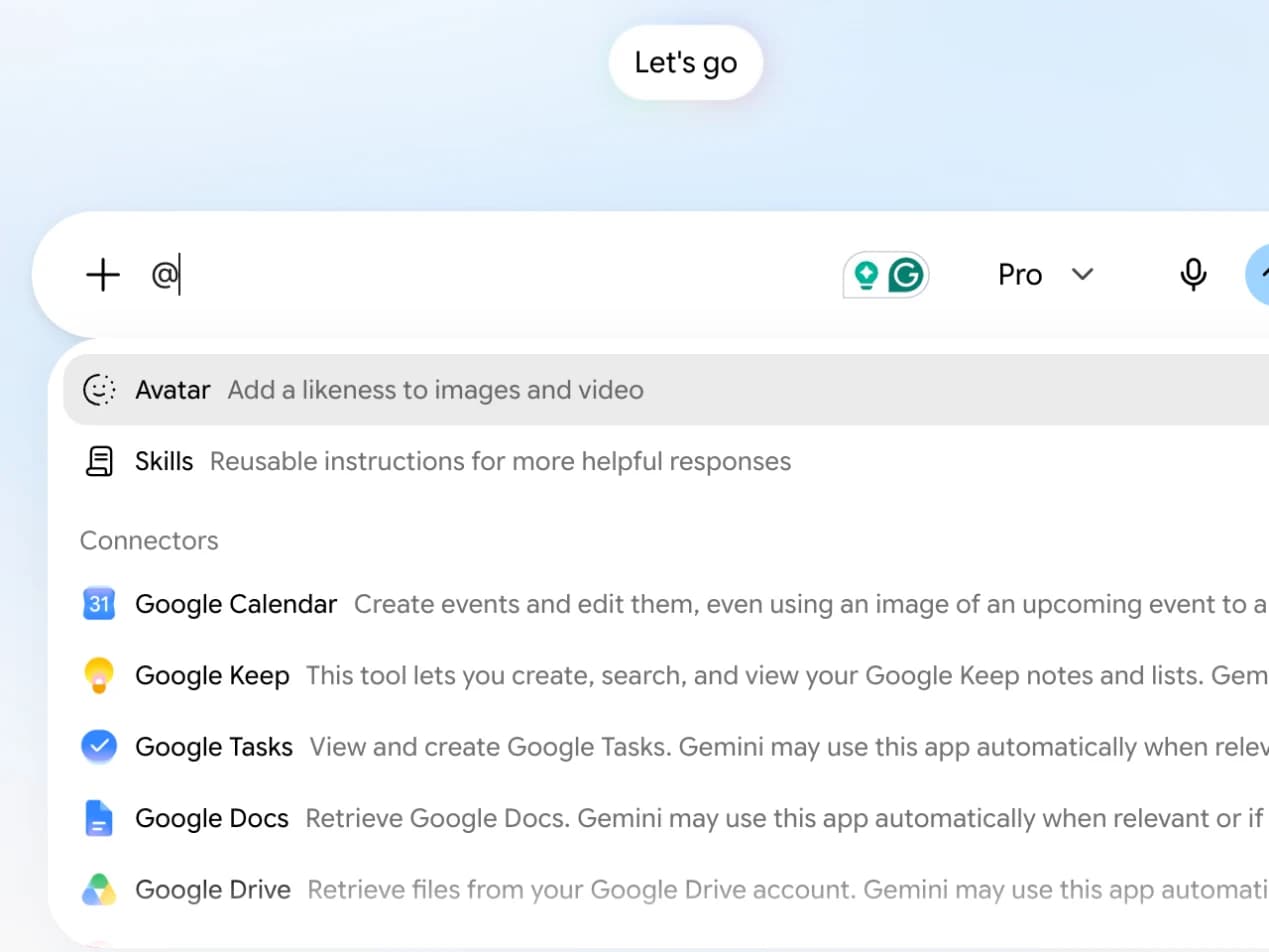Screen dimensions: 1269x952
Task: Choose Google Docs from Connectors
Action: (666, 818)
